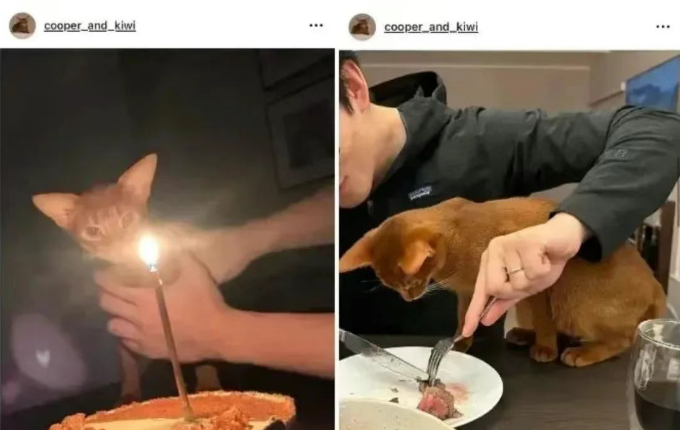Open cooper_and_kiwi profile from left post
This screenshot has width=680, height=430.
click(90, 26)
